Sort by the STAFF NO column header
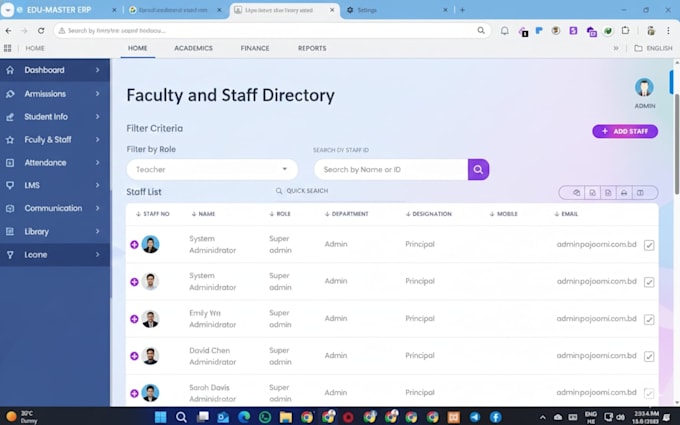Viewport: 680px width, 425px height. click(x=153, y=214)
